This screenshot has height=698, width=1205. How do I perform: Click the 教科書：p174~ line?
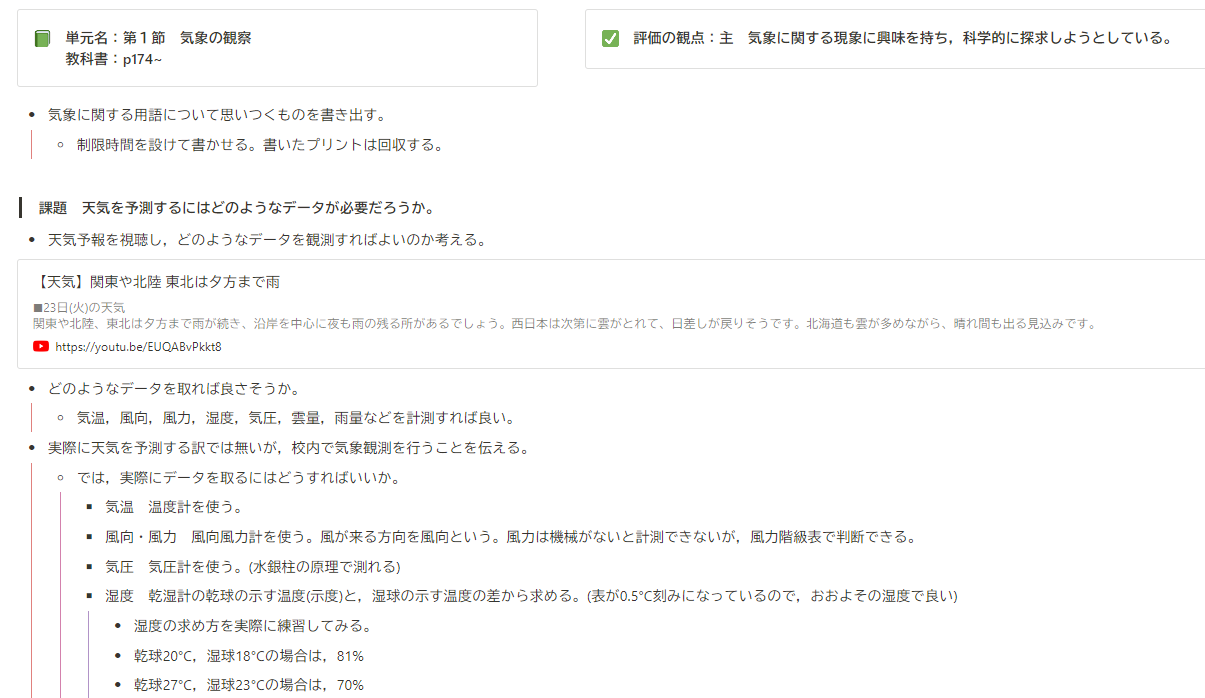coord(113,59)
